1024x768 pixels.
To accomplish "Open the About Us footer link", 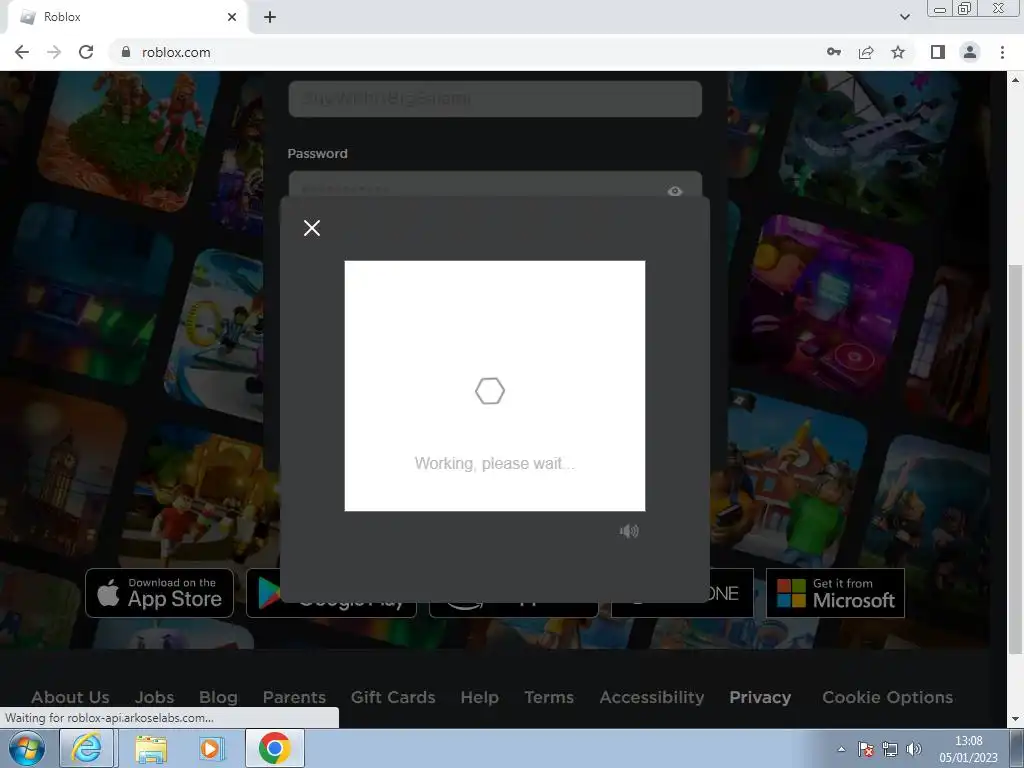I will pyautogui.click(x=71, y=697).
